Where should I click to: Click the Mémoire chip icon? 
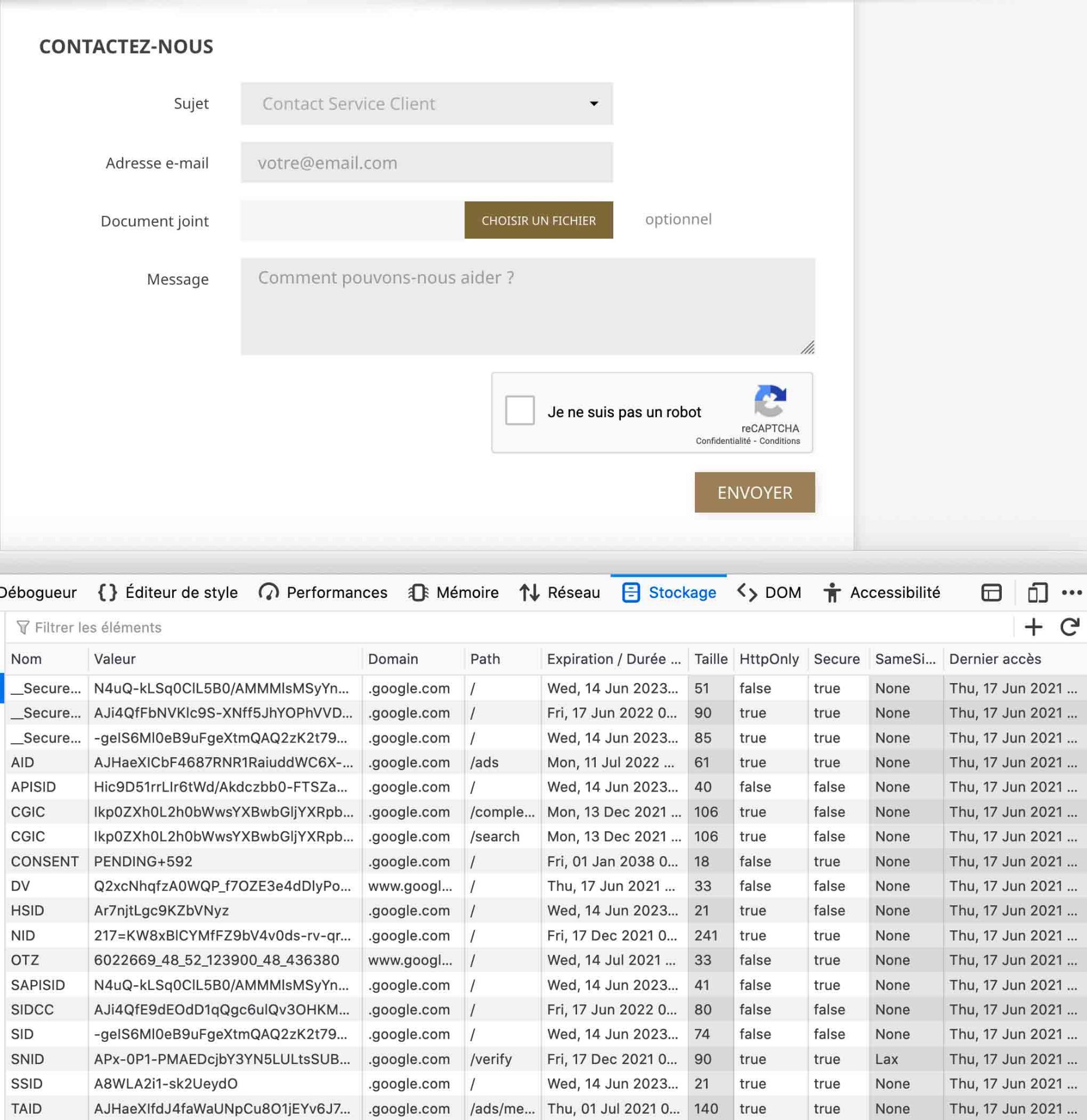tap(418, 593)
